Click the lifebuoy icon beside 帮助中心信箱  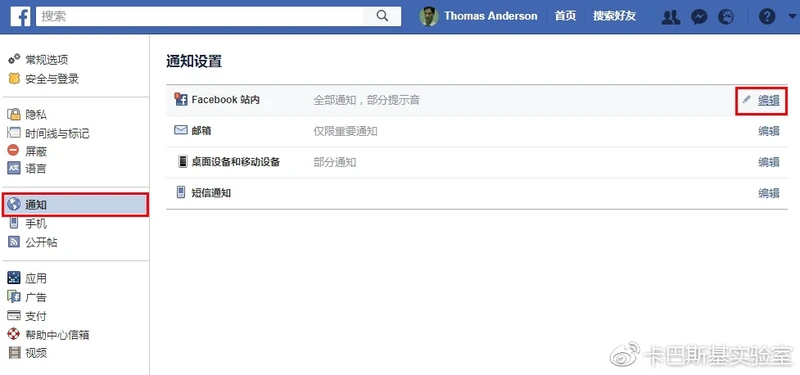pyautogui.click(x=14, y=334)
